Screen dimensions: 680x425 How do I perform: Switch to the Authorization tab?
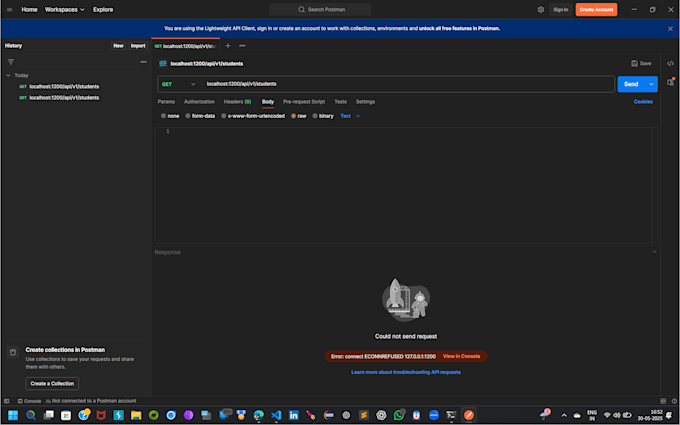199,101
